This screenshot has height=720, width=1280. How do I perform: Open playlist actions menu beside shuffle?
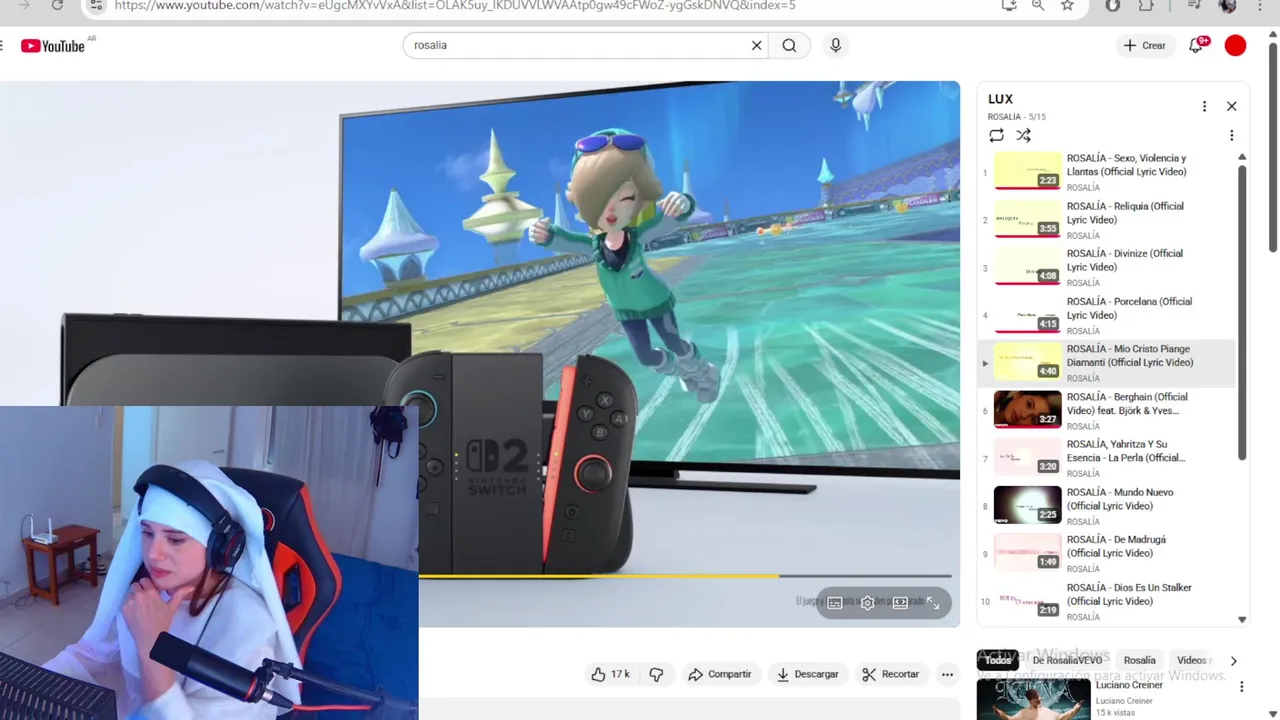pos(1231,135)
